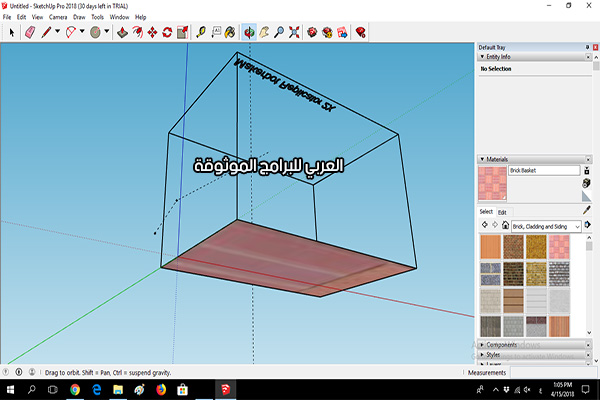Open the Draw menu
Screen dimensions: 600x400
coord(79,17)
